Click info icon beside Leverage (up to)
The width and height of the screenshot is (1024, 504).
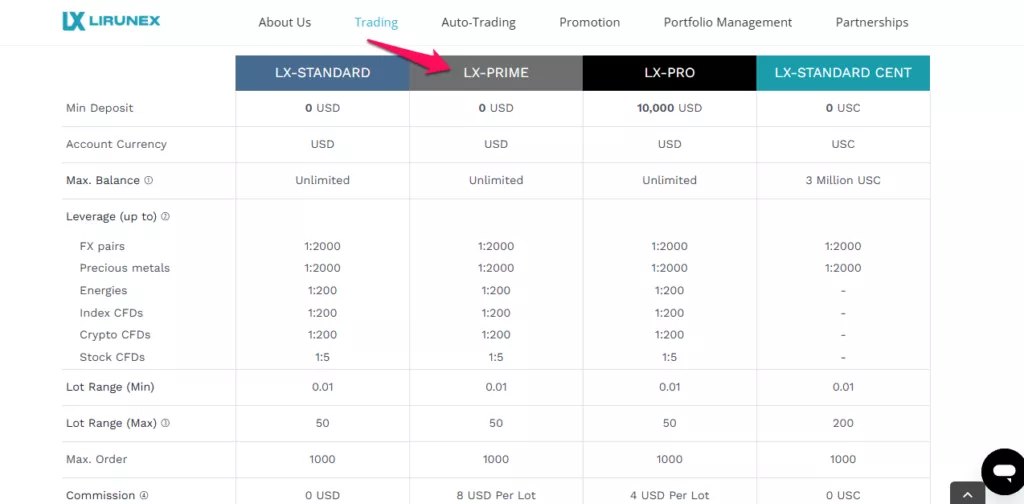pos(165,216)
